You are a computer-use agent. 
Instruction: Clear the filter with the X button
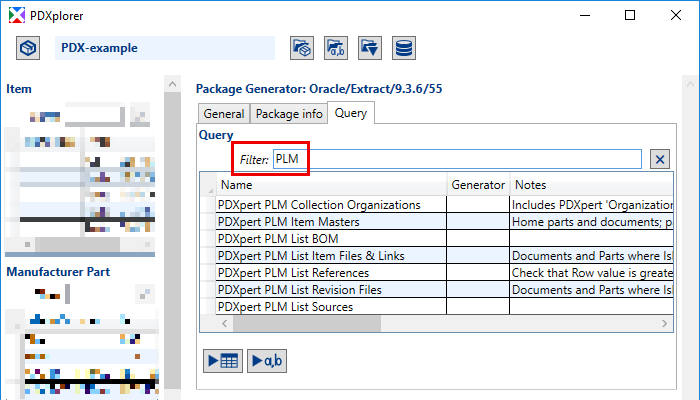pos(660,159)
